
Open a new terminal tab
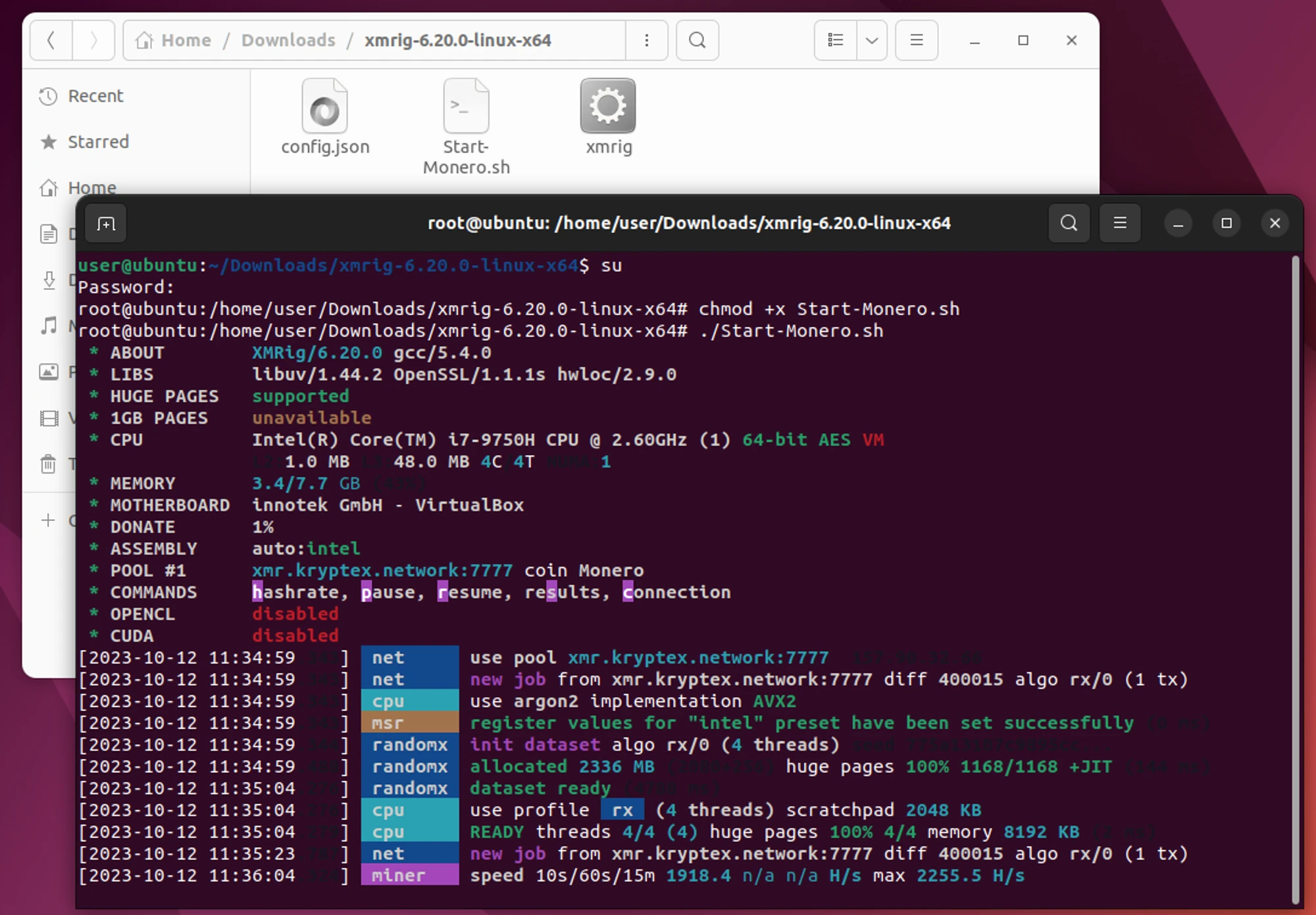click(x=106, y=224)
